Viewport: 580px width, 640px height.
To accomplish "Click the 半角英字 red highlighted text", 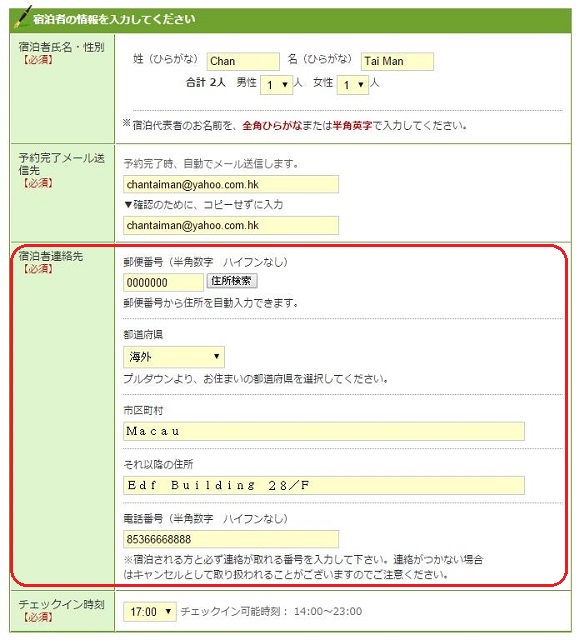I will click(353, 125).
